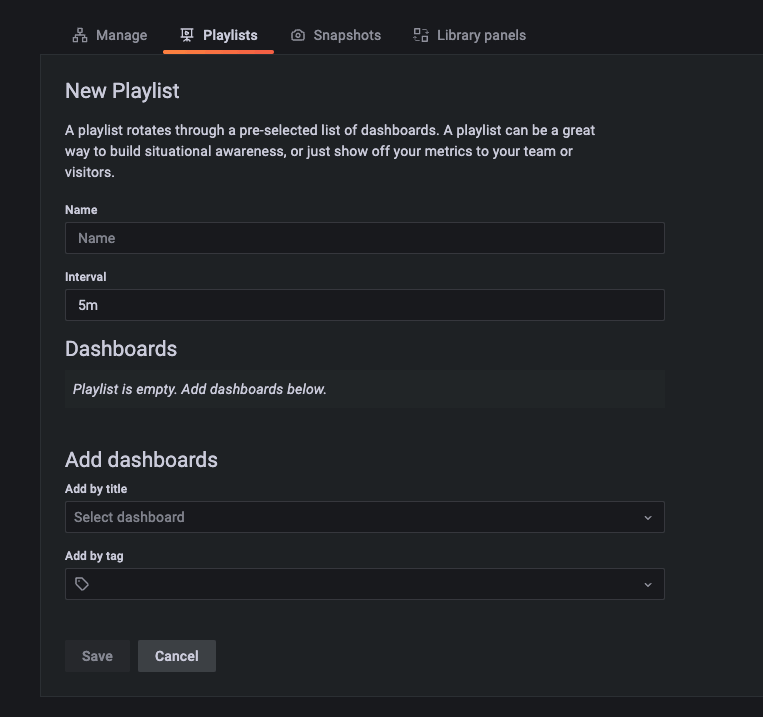The height and width of the screenshot is (717, 763).
Task: Switch to the Manage tab
Action: click(x=121, y=35)
